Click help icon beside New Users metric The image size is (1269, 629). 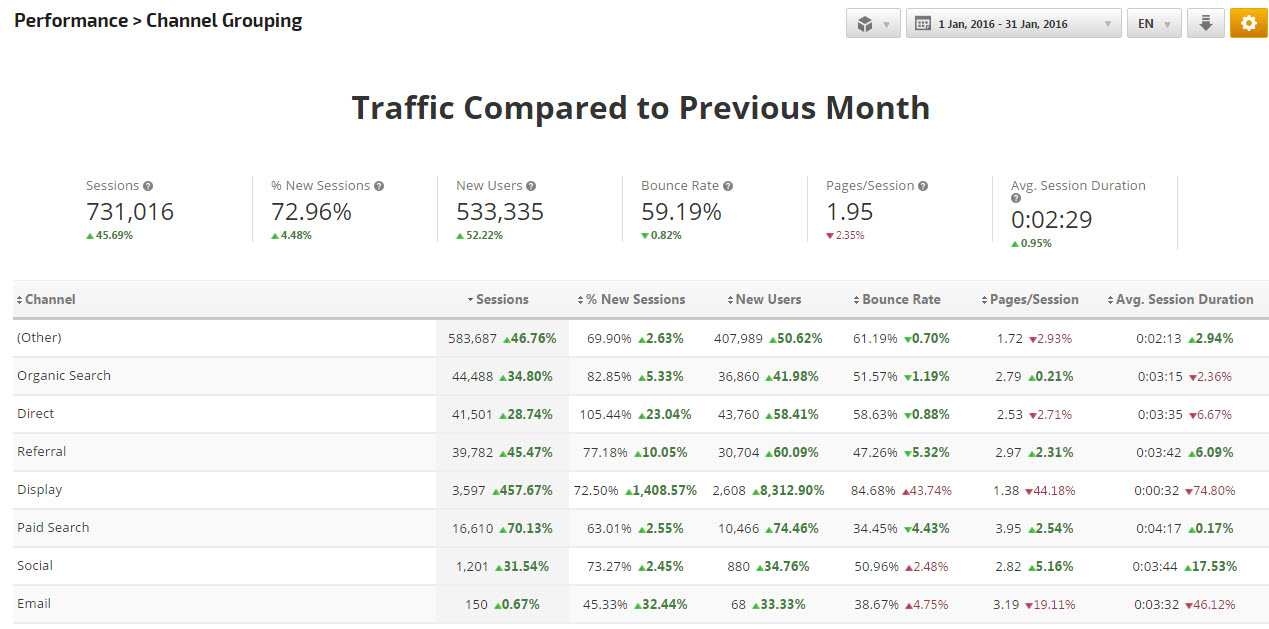pyautogui.click(x=531, y=186)
